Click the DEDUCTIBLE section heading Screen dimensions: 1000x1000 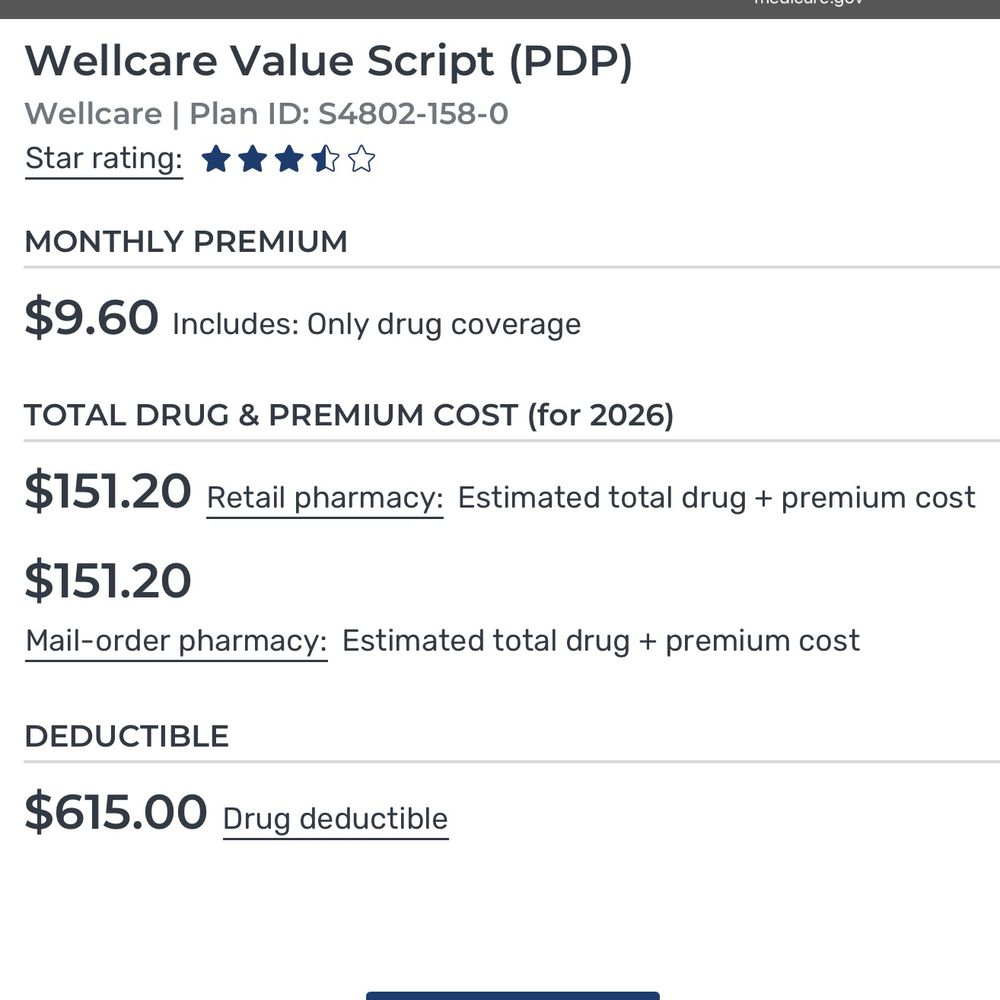tap(128, 735)
